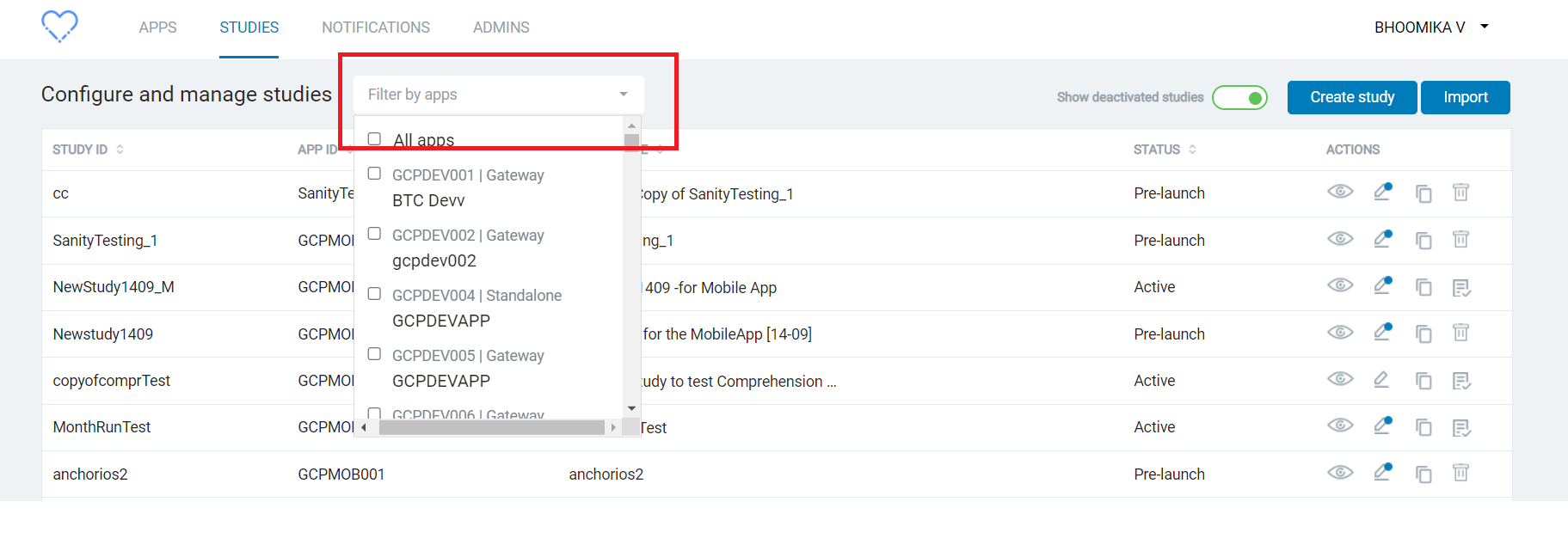Image resolution: width=1568 pixels, height=557 pixels.
Task: Open the NOTIFICATIONS tab
Action: (376, 28)
